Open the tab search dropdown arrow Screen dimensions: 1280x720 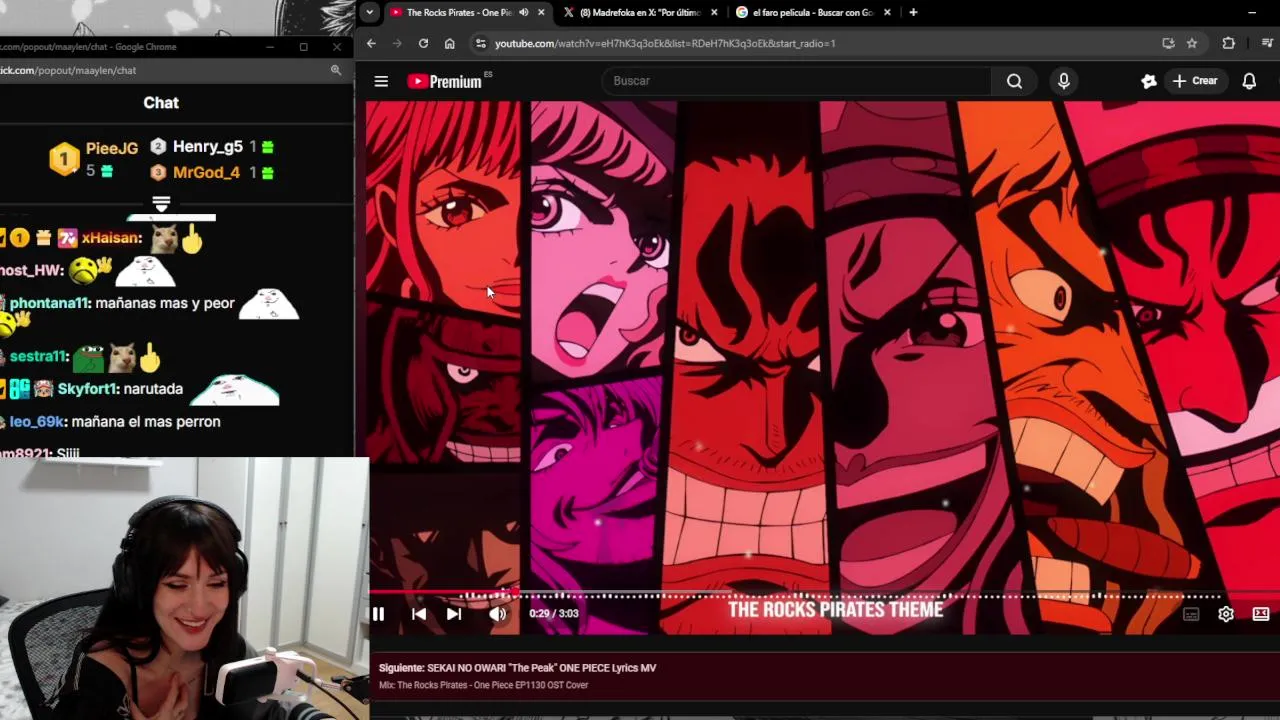click(x=369, y=12)
